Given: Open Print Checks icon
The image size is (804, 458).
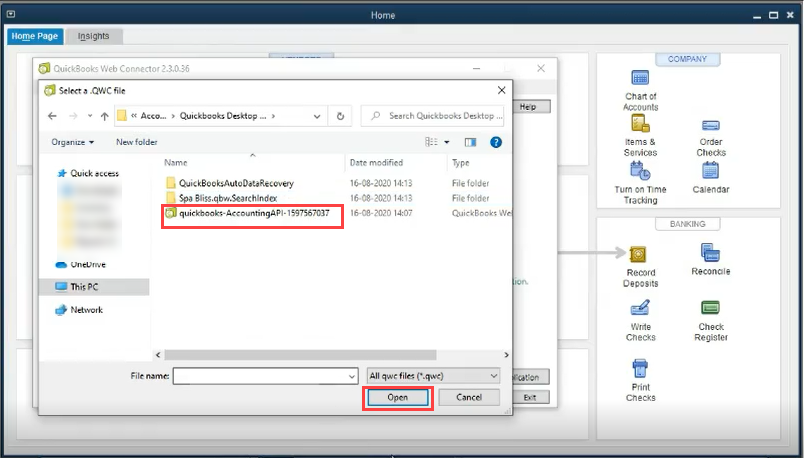Looking at the screenshot, I should pyautogui.click(x=640, y=368).
